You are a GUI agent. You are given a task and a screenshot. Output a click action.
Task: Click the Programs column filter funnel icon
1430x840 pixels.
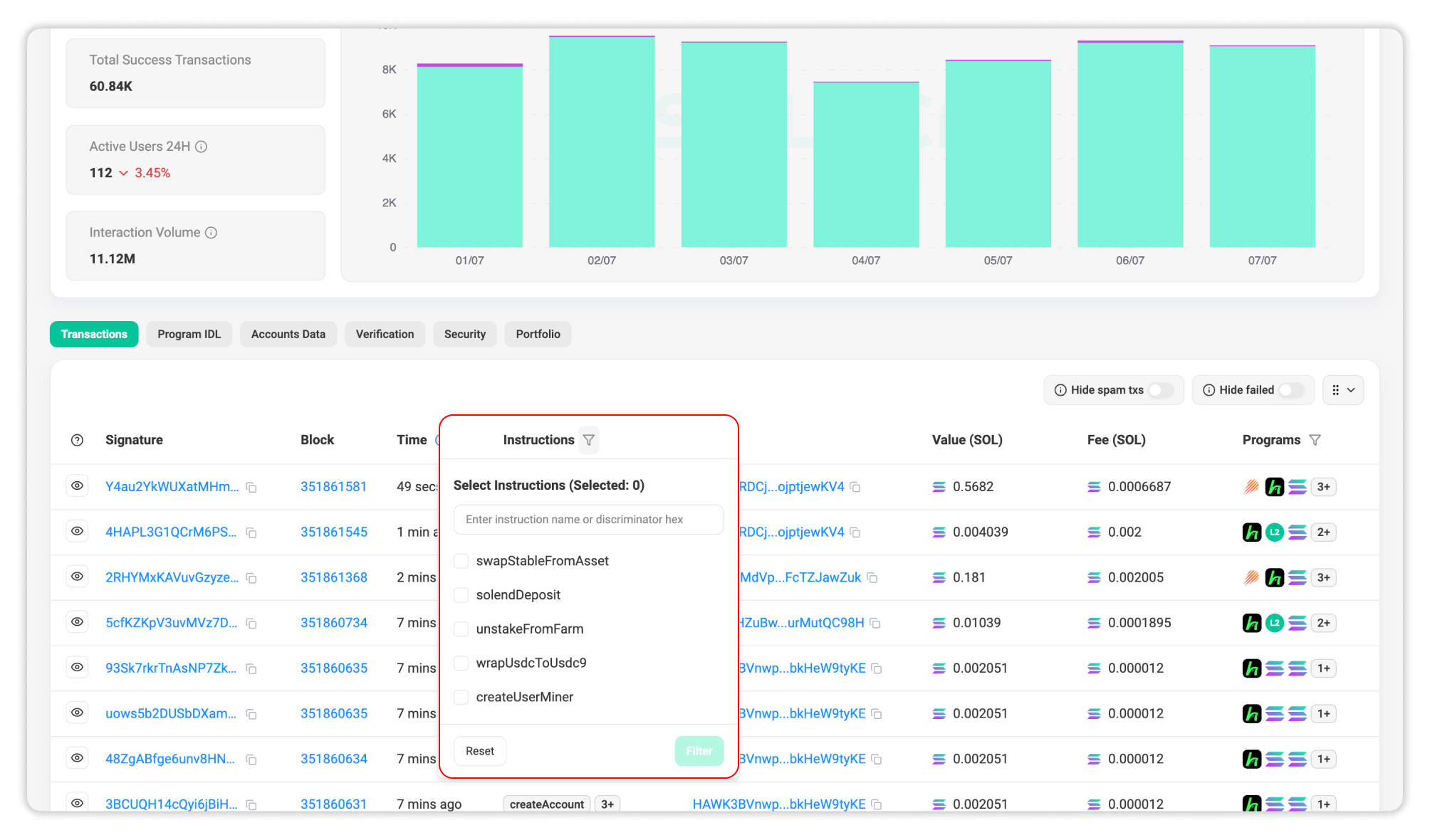pyautogui.click(x=1315, y=440)
